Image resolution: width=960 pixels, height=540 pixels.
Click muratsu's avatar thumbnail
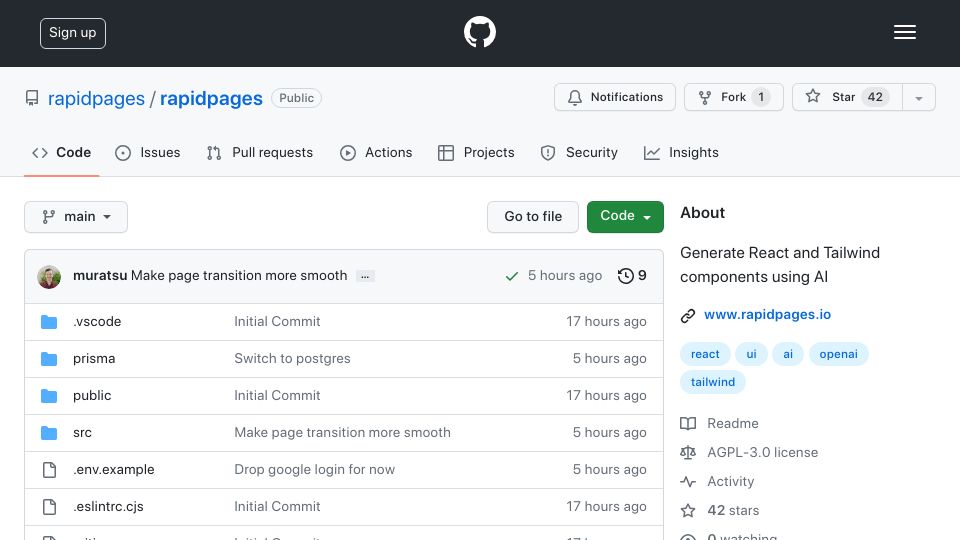(49, 277)
